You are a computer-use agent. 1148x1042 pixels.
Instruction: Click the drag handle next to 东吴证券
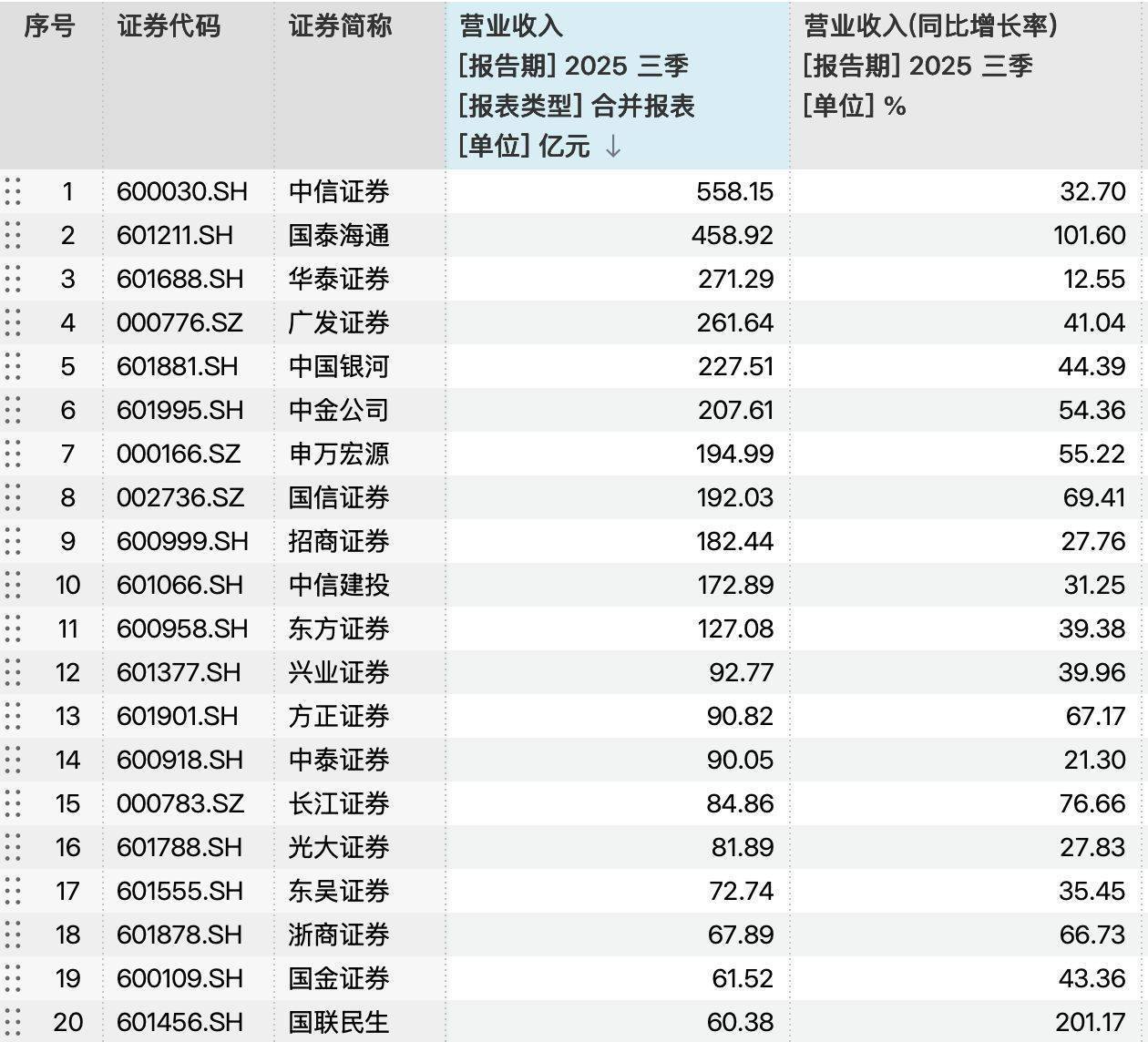[14, 892]
